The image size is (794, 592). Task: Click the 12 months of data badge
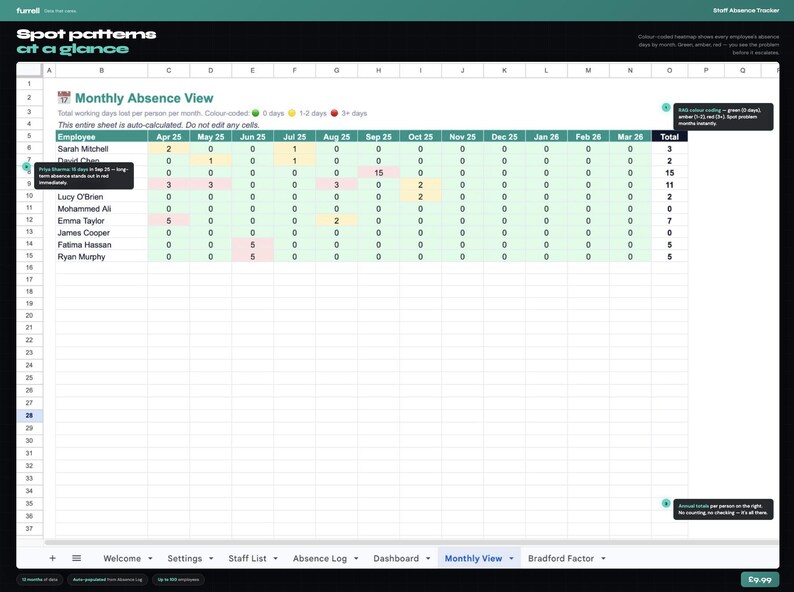click(x=39, y=579)
